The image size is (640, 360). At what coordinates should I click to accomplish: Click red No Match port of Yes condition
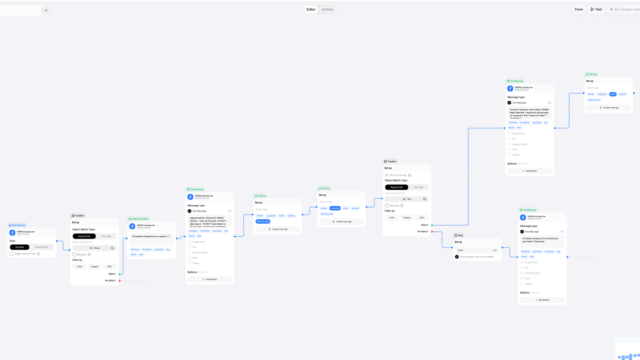coord(432,232)
